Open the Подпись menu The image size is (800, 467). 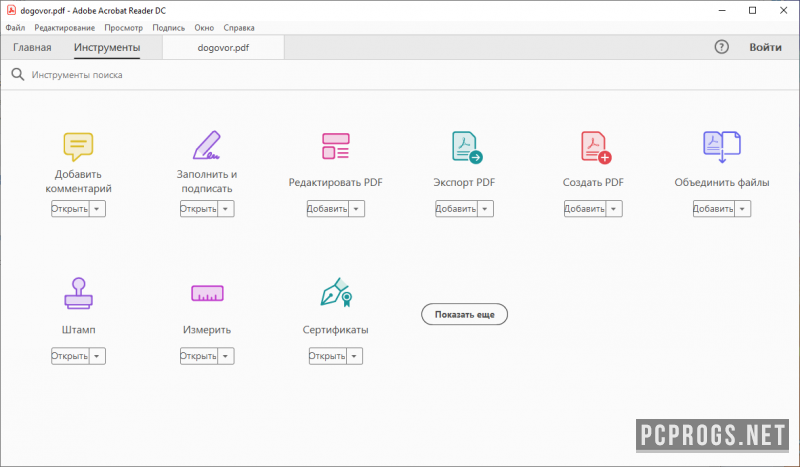[x=168, y=28]
